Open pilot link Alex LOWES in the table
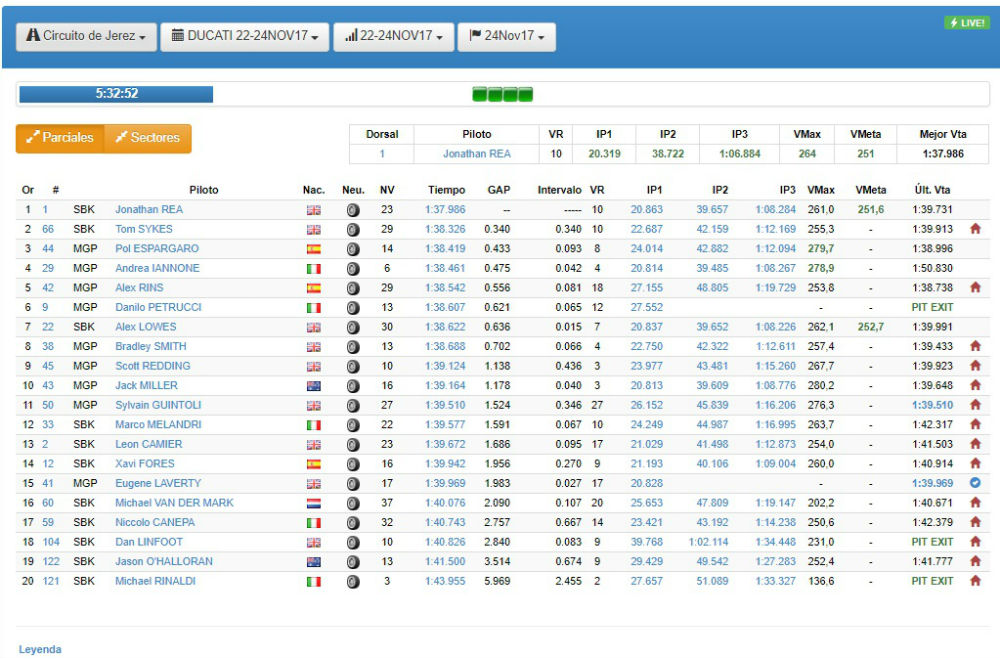The image size is (1000, 659). point(145,327)
